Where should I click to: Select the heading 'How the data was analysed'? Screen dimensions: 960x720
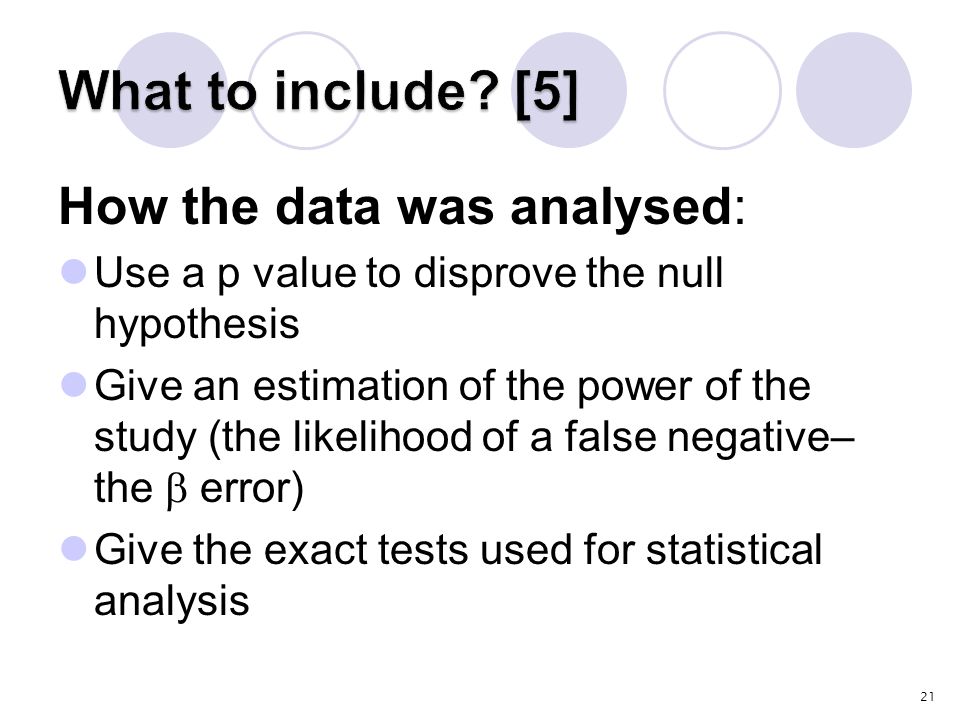(395, 207)
